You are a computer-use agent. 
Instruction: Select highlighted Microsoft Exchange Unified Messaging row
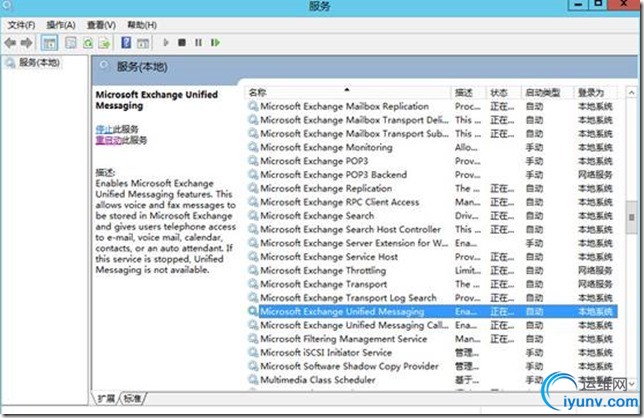pos(431,312)
